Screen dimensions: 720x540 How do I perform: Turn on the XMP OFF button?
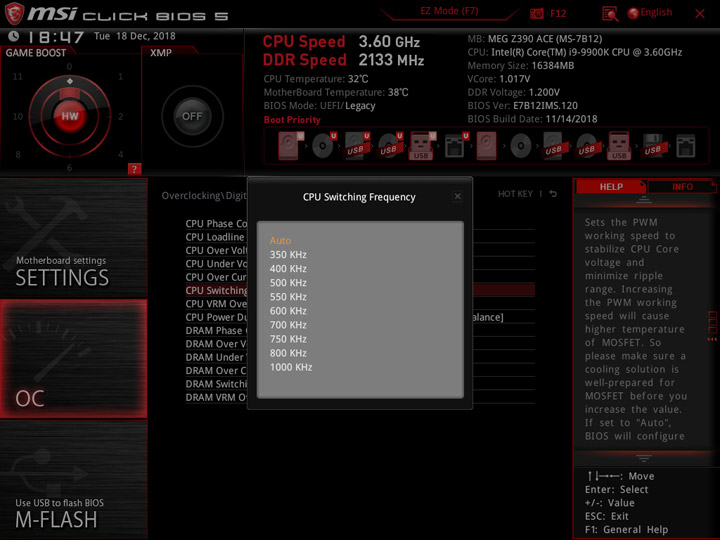(x=192, y=116)
